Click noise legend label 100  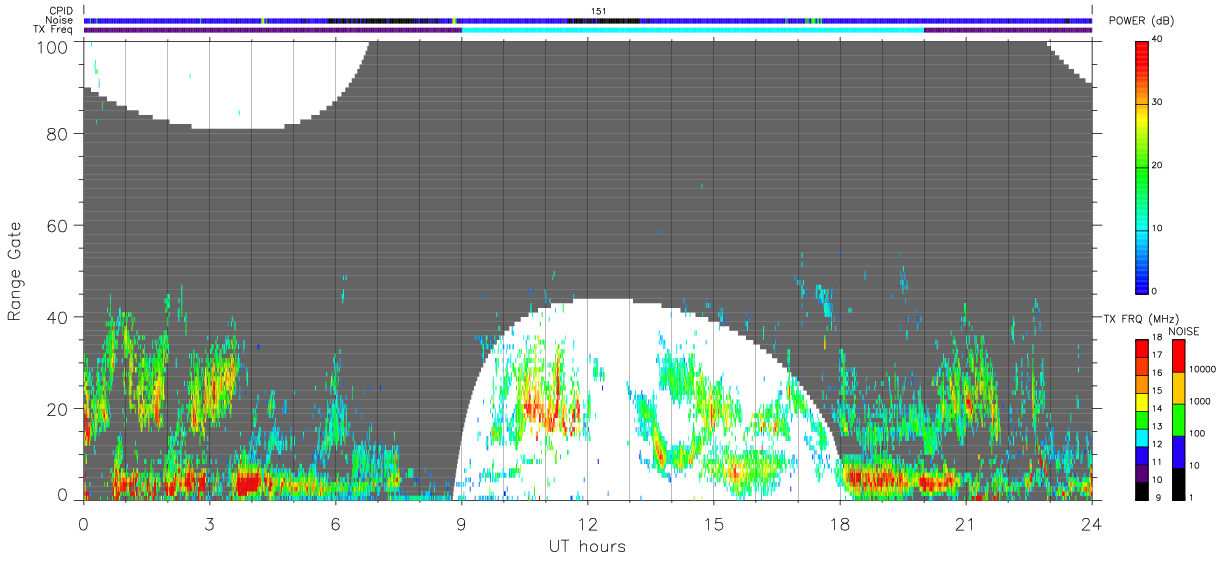pyautogui.click(x=1200, y=433)
